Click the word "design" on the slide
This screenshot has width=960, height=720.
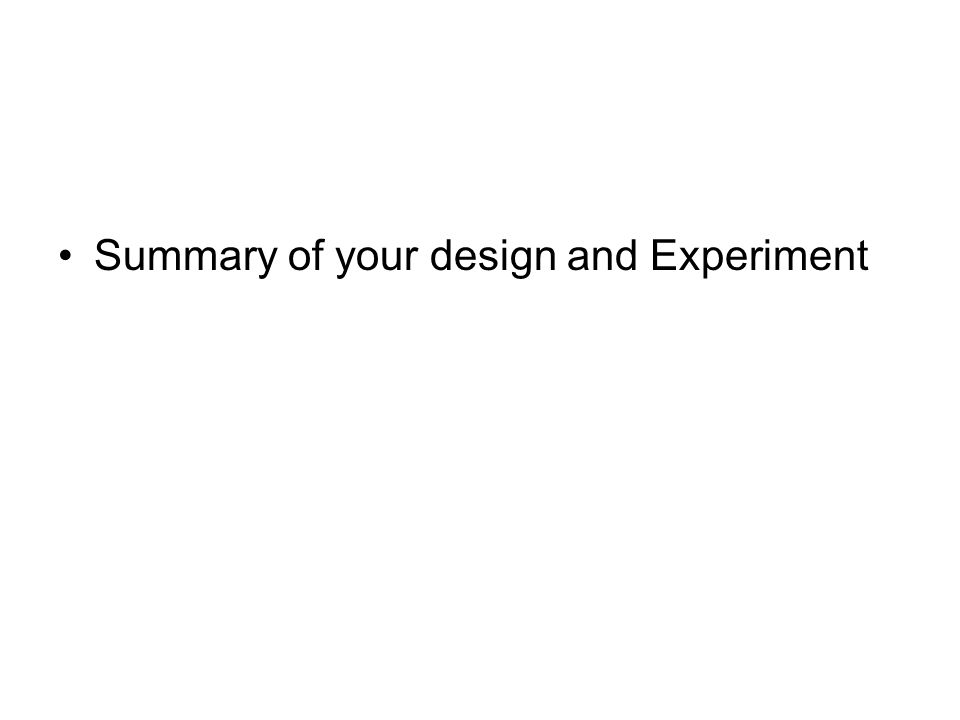pyautogui.click(x=493, y=258)
